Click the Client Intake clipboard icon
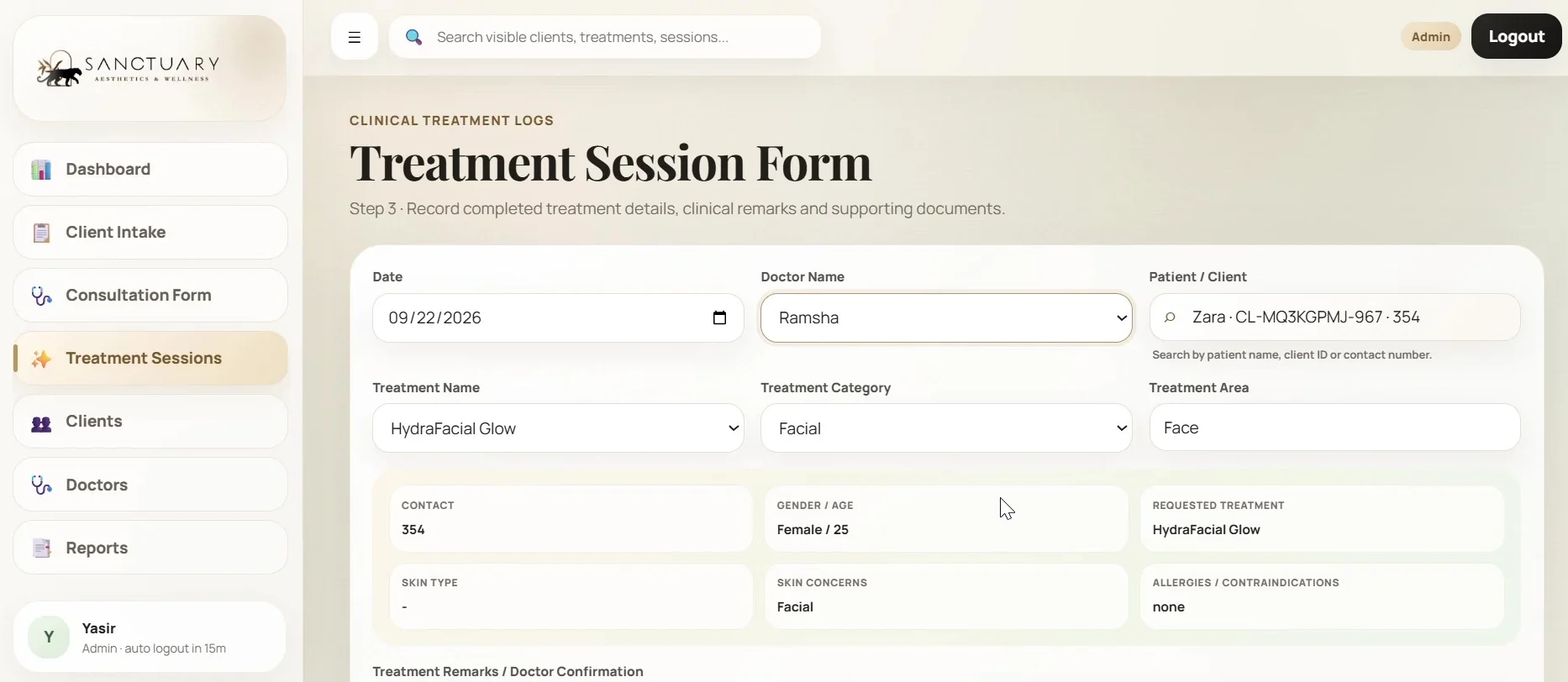 click(x=41, y=233)
